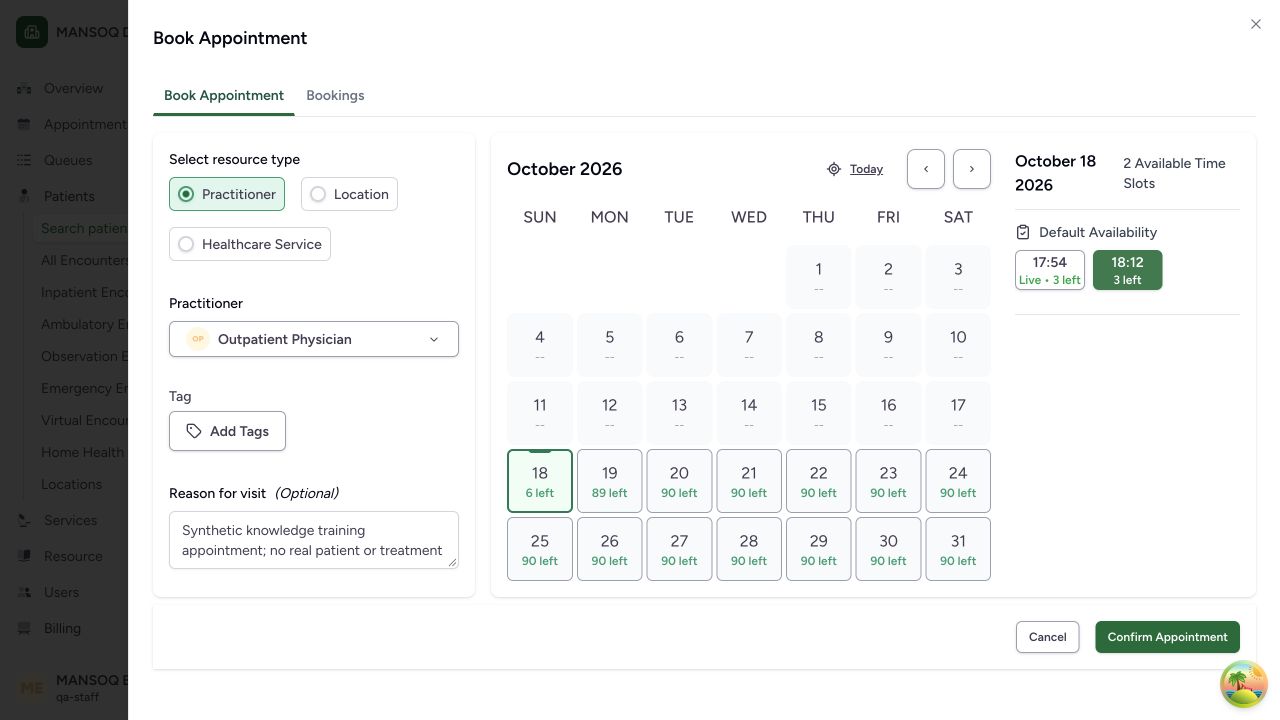Open the Outpatient Physician practitioner dropdown

click(314, 339)
